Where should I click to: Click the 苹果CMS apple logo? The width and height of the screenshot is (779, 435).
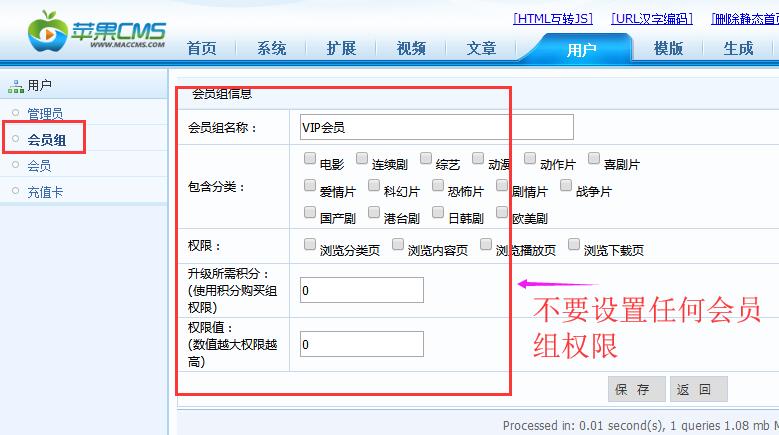48,31
